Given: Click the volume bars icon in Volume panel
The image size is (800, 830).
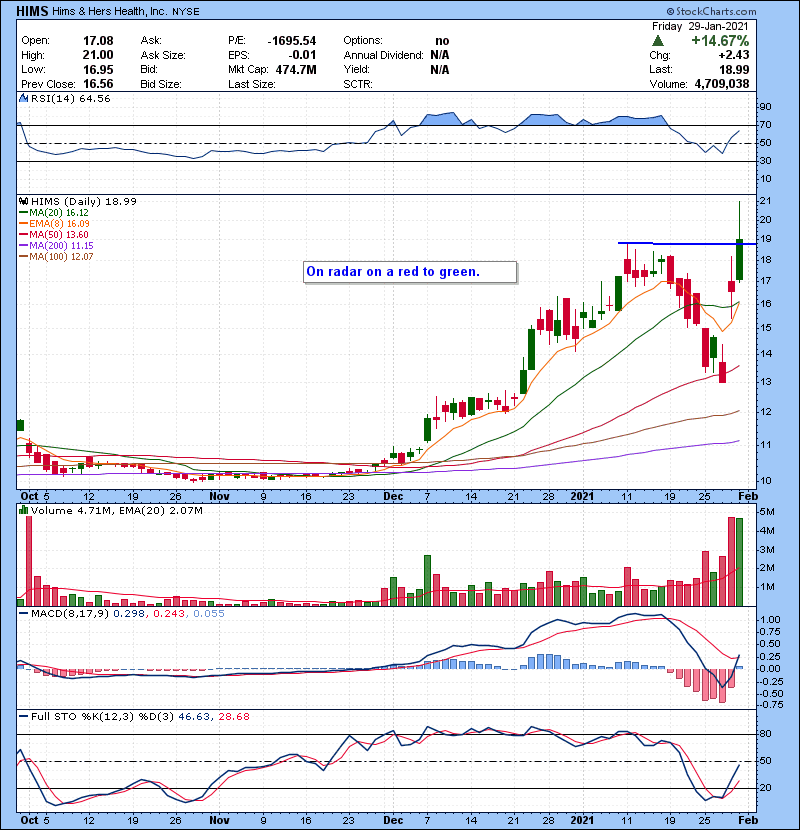Looking at the screenshot, I should click(x=23, y=510).
